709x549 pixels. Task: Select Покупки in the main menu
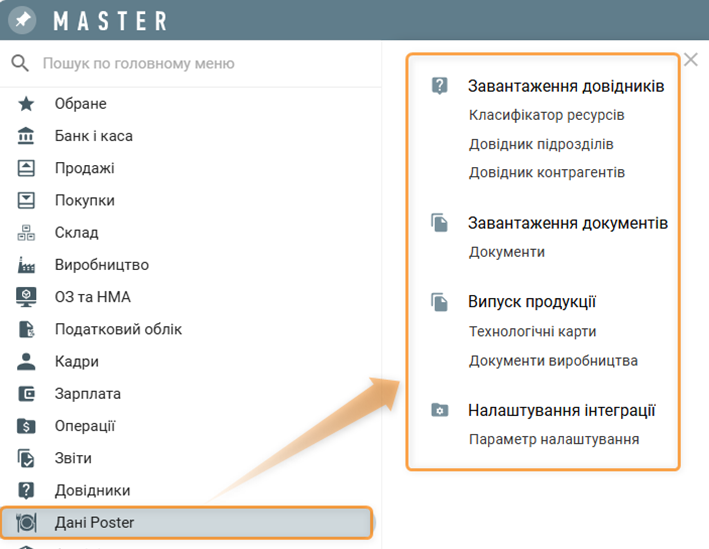coord(84,200)
